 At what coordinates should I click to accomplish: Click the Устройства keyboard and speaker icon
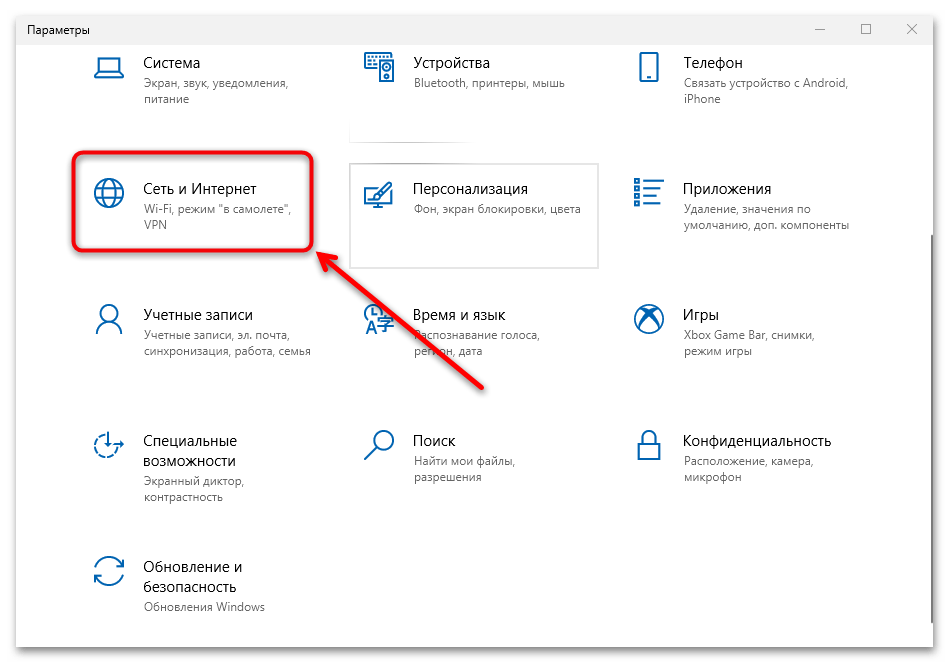[x=378, y=68]
